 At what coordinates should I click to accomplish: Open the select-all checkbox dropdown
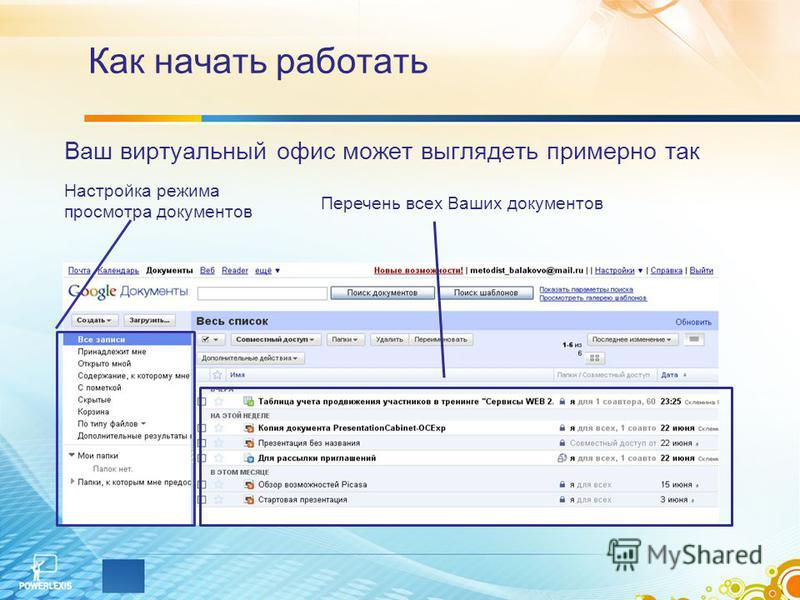pyautogui.click(x=211, y=339)
